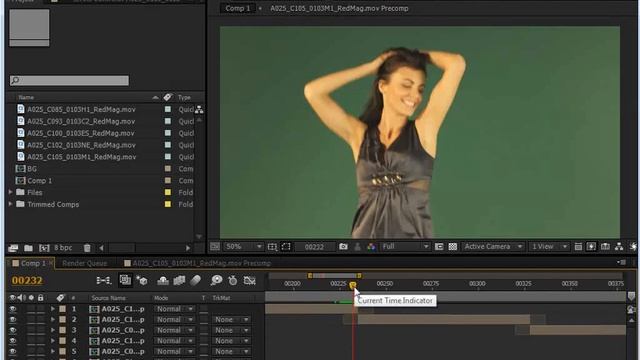Open the Show Channel color icon
The image size is (640, 360).
tap(371, 247)
